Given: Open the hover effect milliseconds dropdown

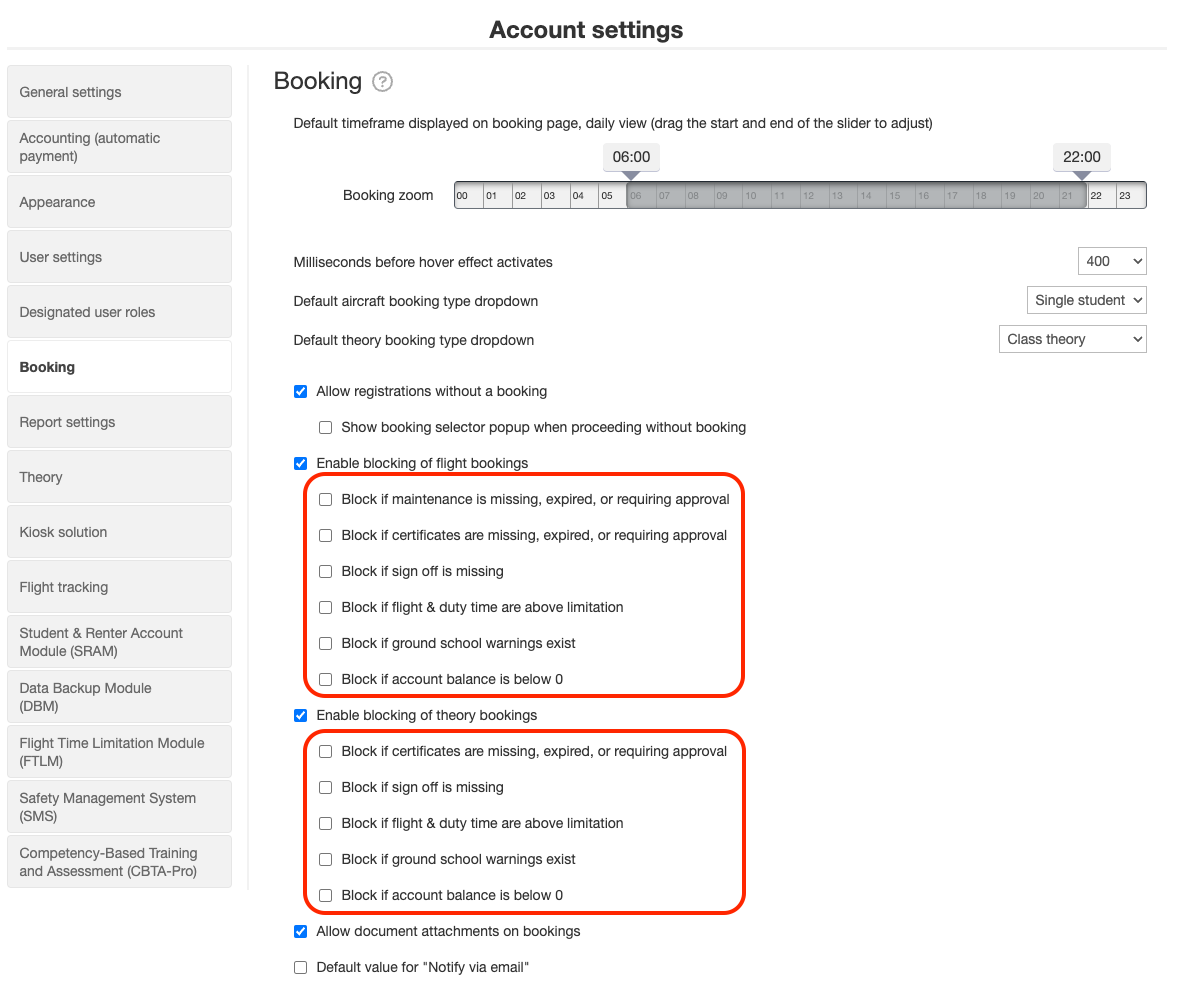Looking at the screenshot, I should tap(1112, 261).
